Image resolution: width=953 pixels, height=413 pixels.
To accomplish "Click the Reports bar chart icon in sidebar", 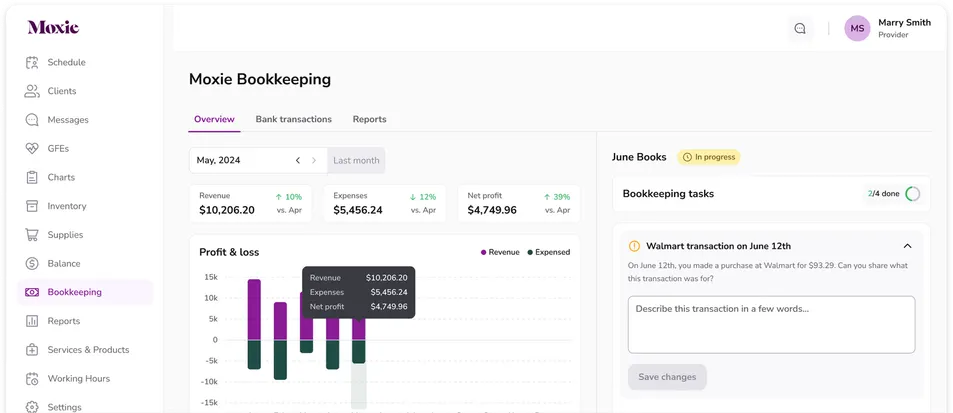I will (x=32, y=321).
